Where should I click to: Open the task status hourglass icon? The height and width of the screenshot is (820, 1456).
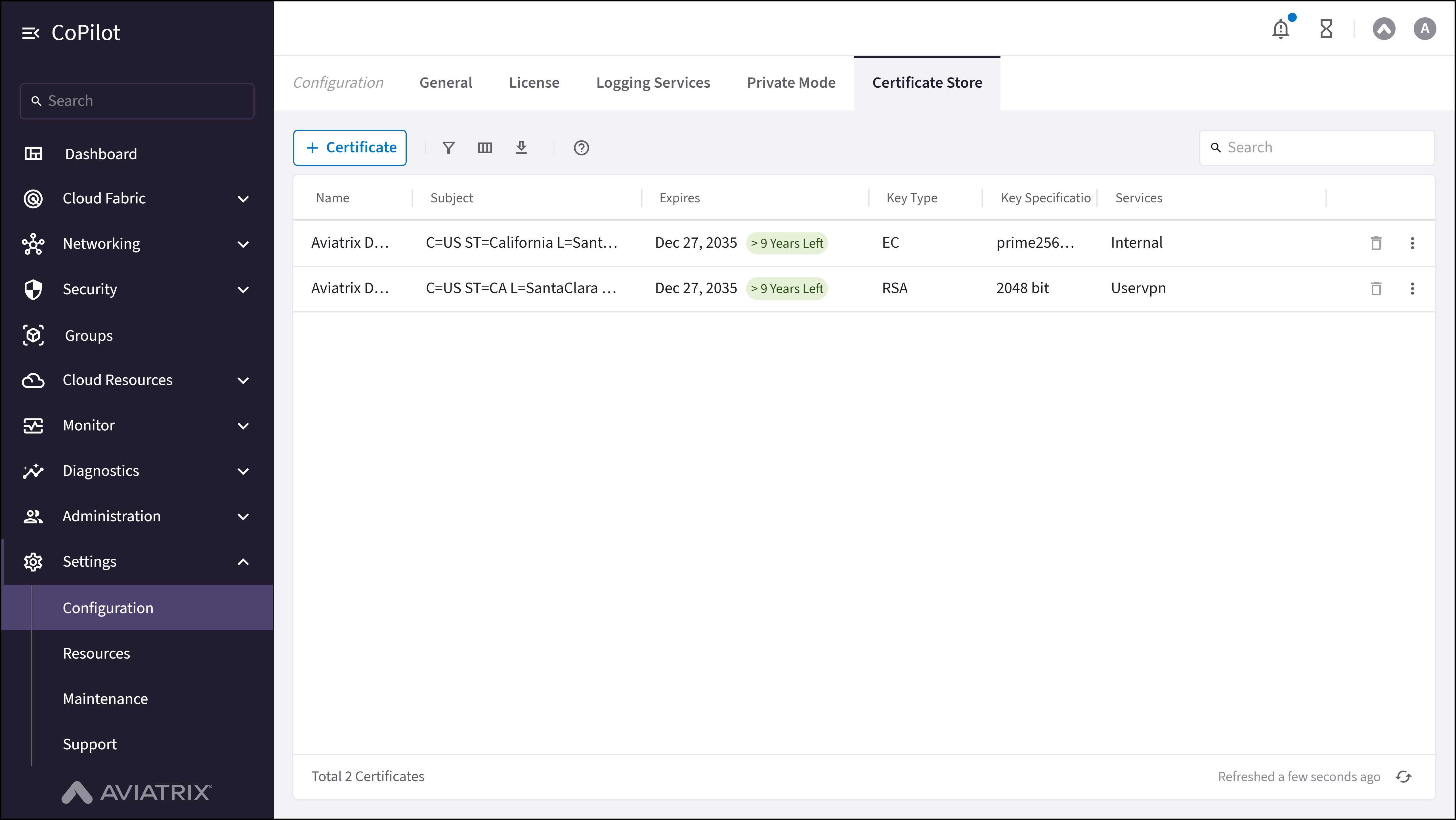1326,29
